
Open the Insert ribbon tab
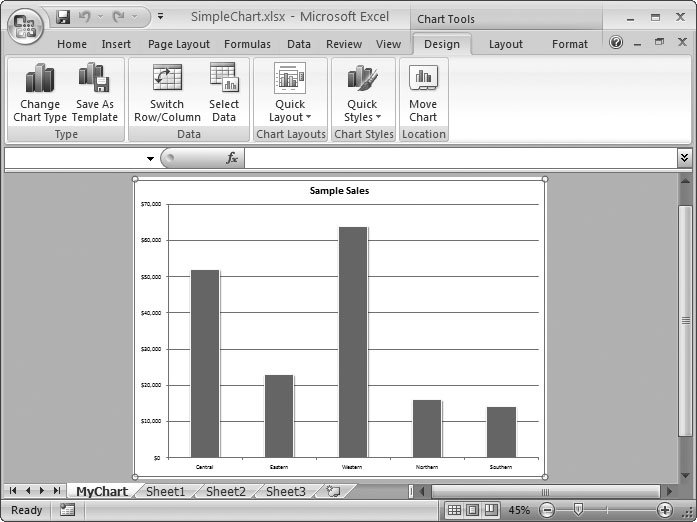[116, 44]
